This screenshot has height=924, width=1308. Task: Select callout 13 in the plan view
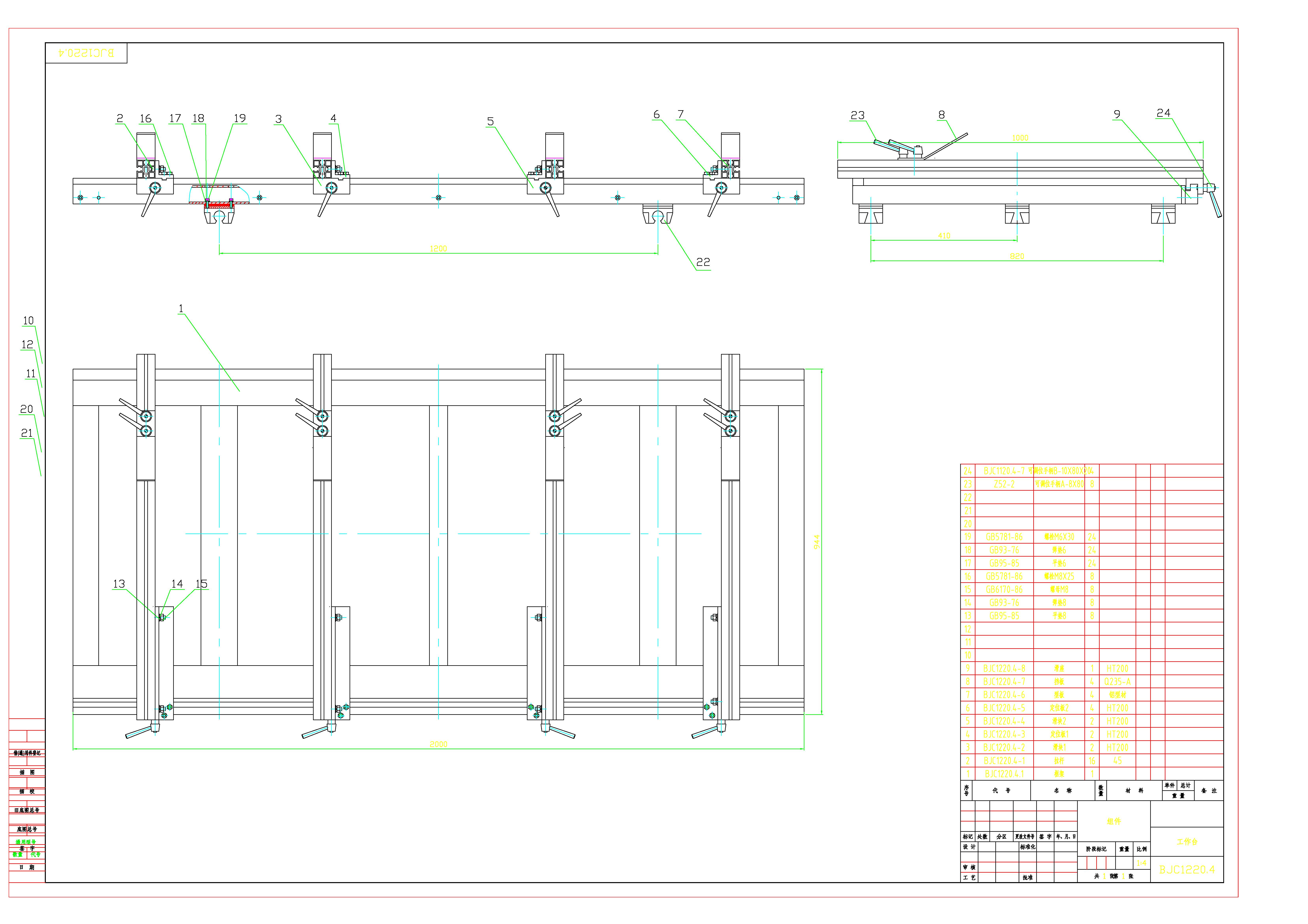(119, 584)
